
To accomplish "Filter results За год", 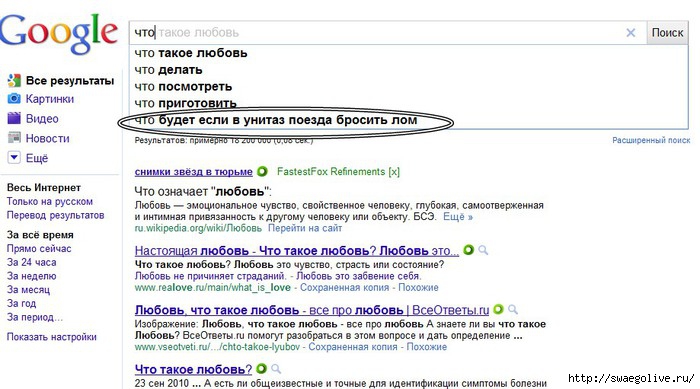I will (21, 303).
